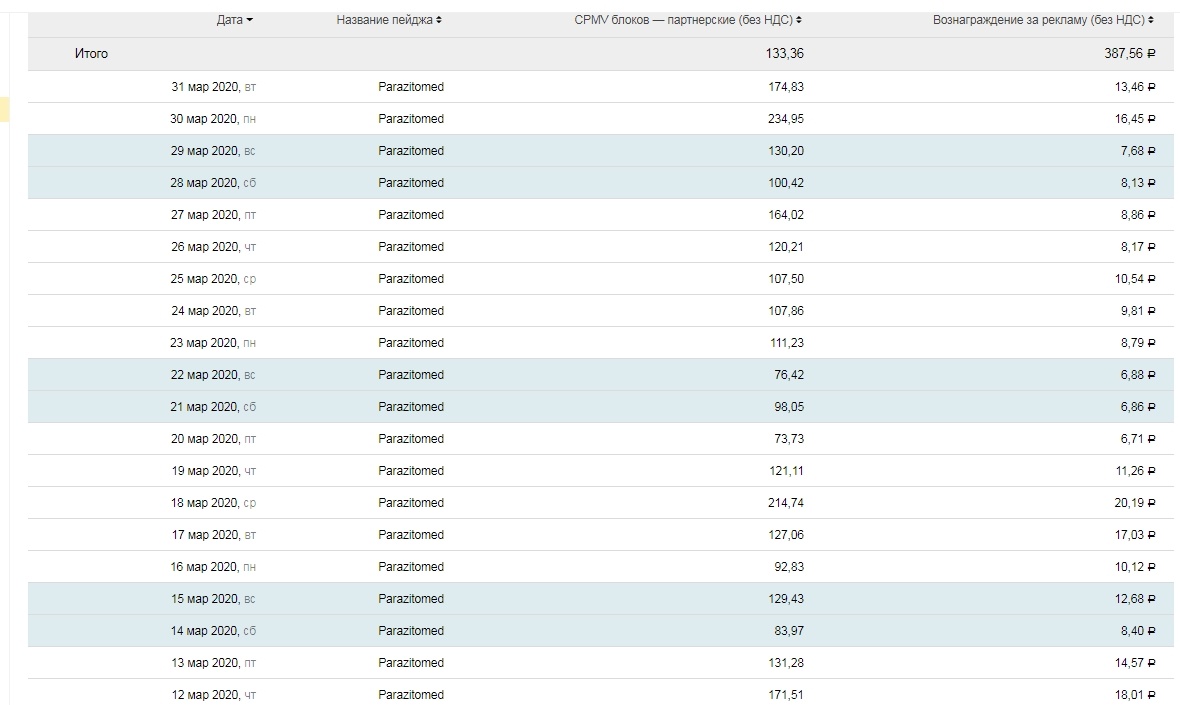Select the 12 мар 2020 date cell
This screenshot has height=705, width=1180.
(x=213, y=695)
